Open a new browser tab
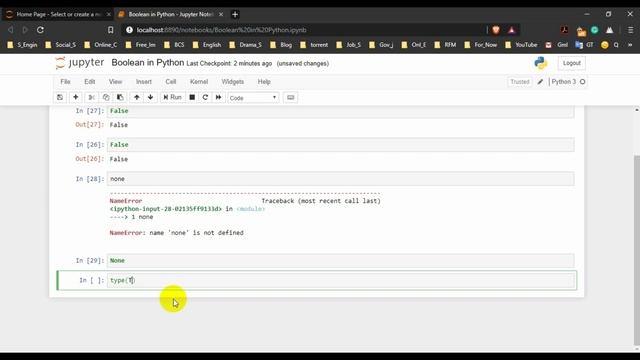The width and height of the screenshot is (640, 360). click(x=235, y=14)
